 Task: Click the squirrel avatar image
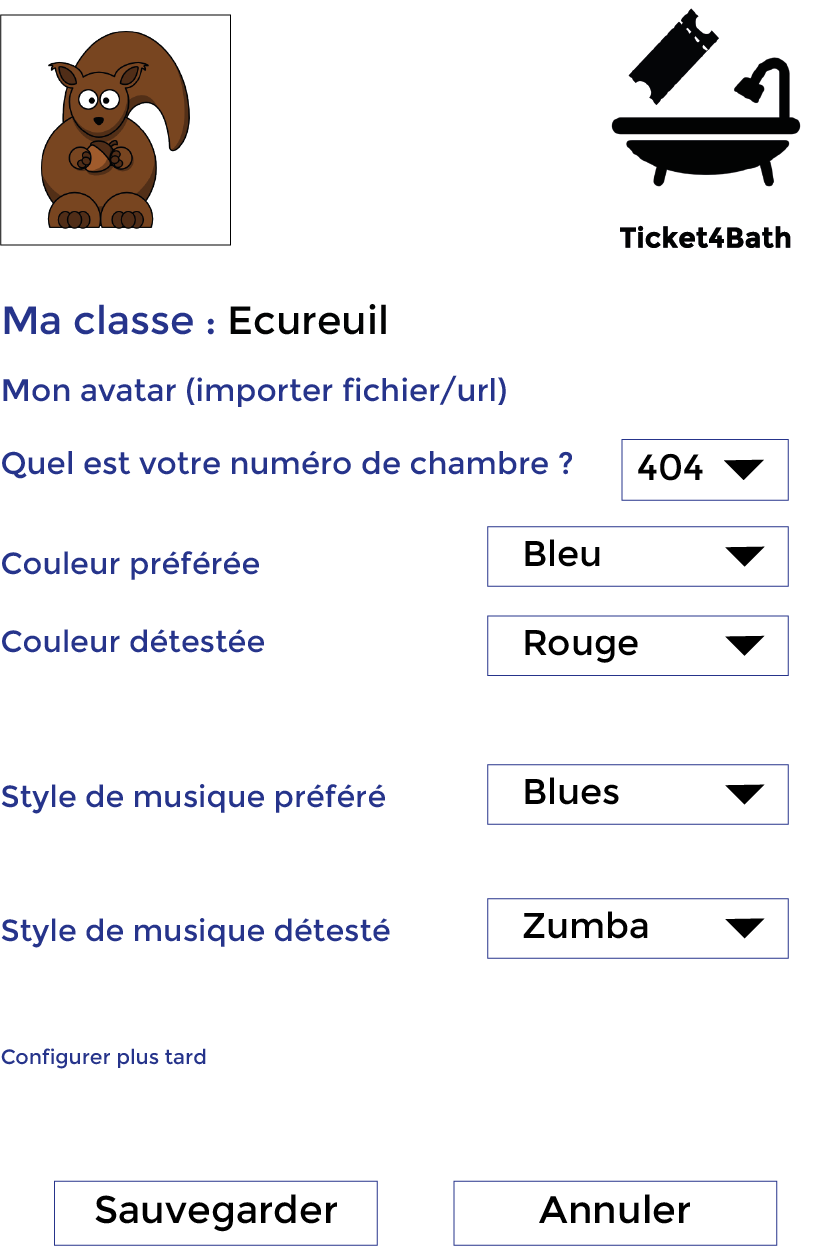[x=115, y=130]
